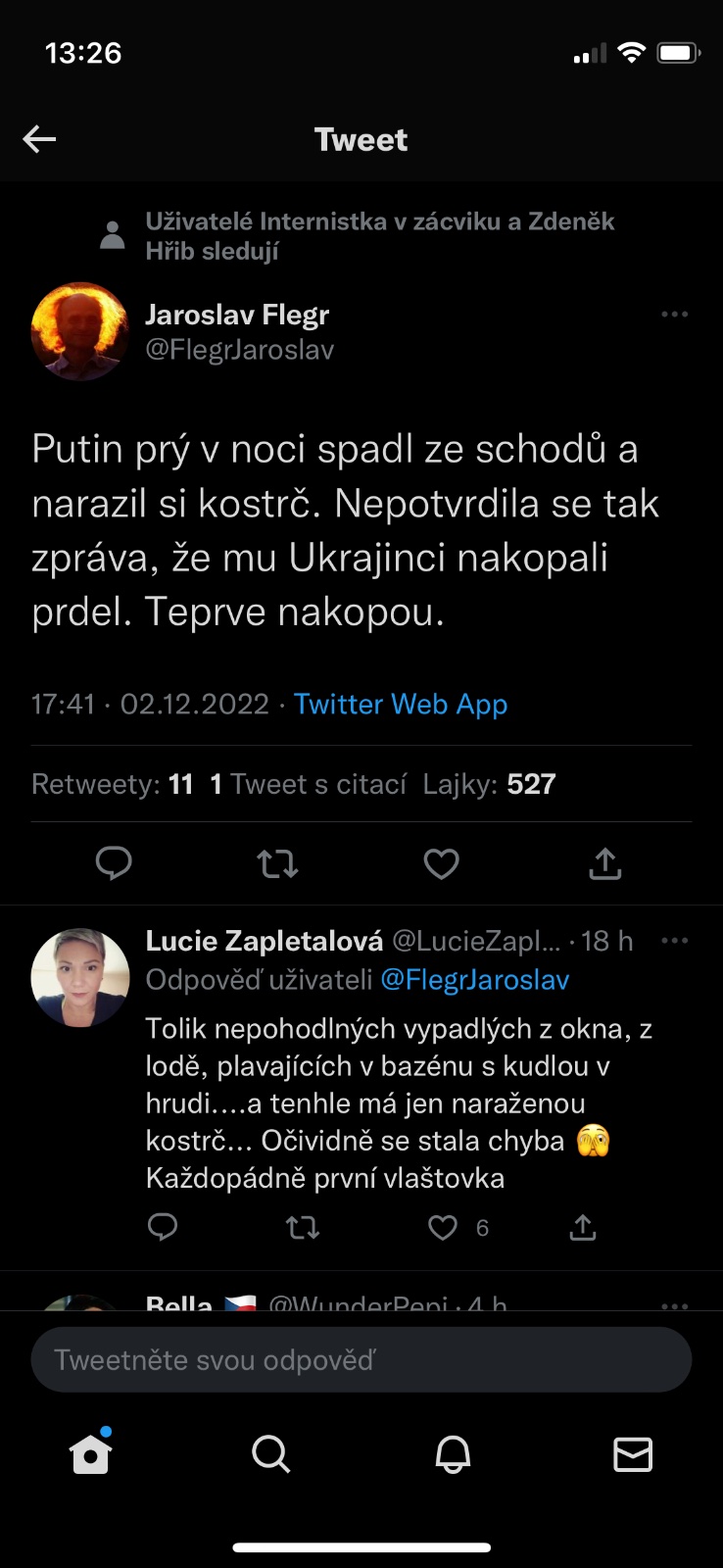Open more options for Flegr's tweet

[674, 315]
